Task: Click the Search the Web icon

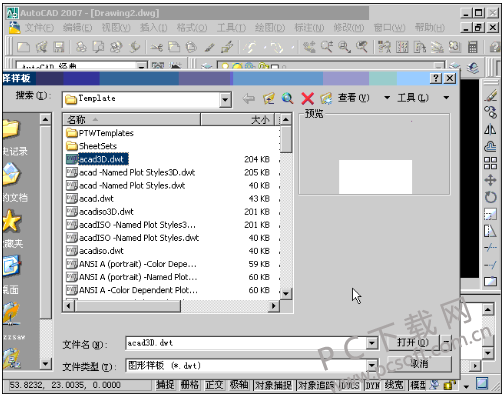Action: pyautogui.click(x=287, y=98)
